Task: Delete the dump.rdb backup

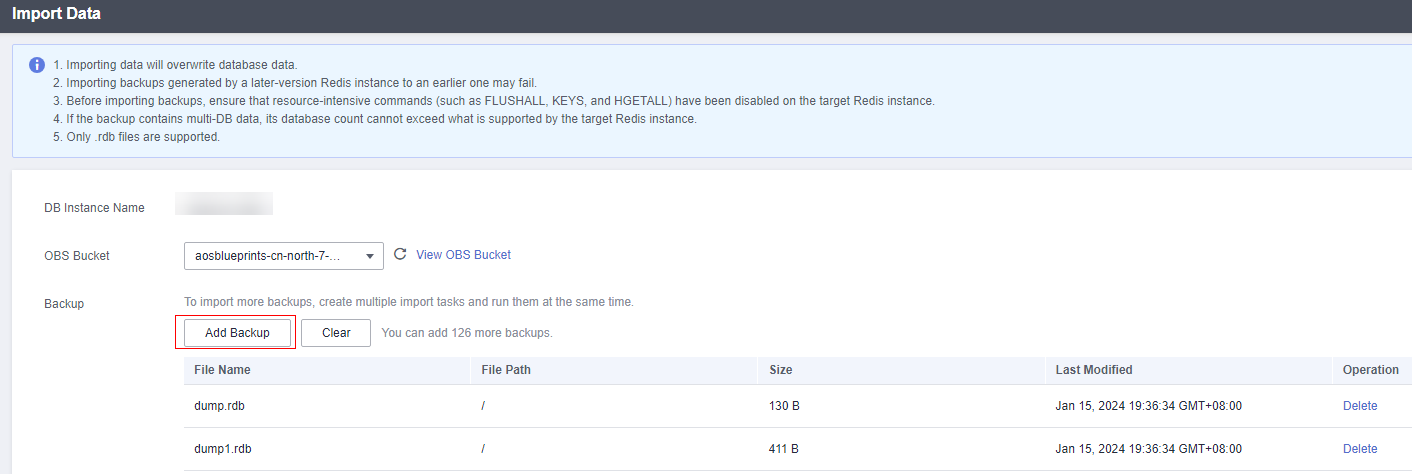Action: (x=1359, y=406)
